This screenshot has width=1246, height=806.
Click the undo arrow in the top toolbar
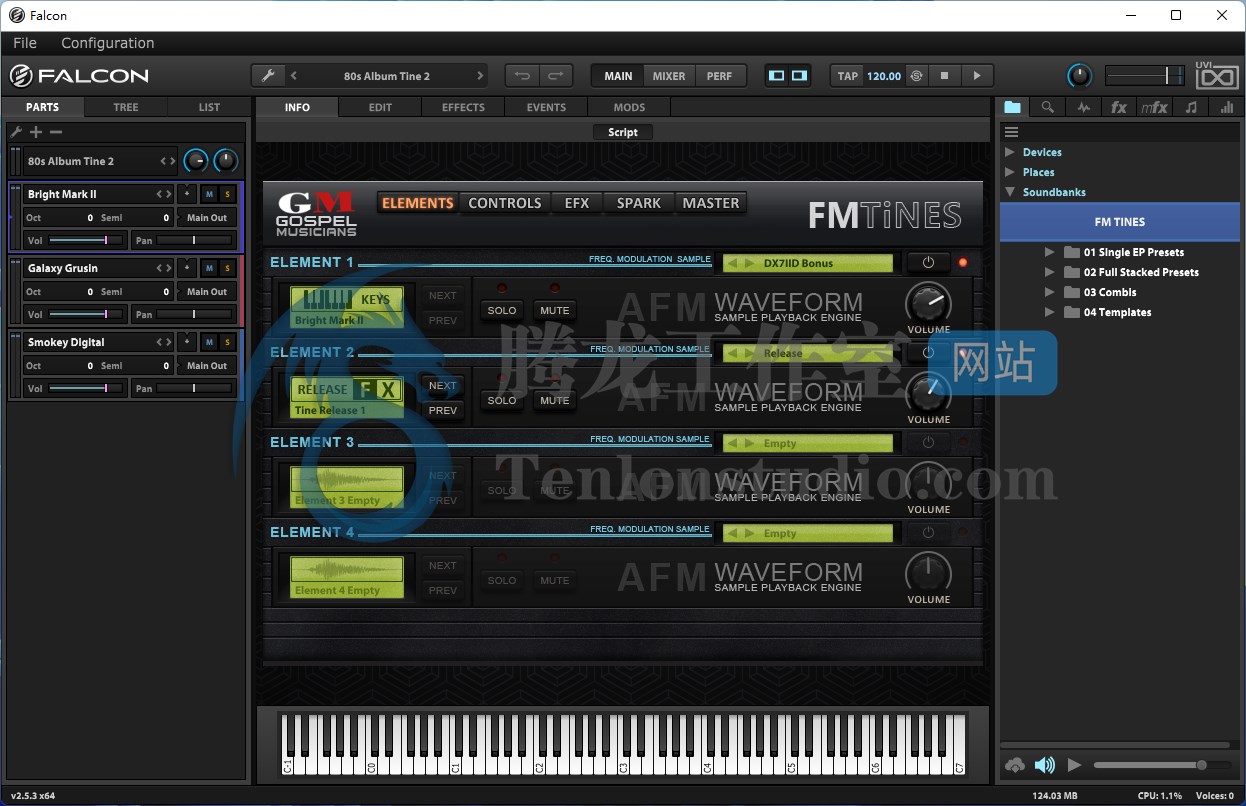[x=523, y=76]
